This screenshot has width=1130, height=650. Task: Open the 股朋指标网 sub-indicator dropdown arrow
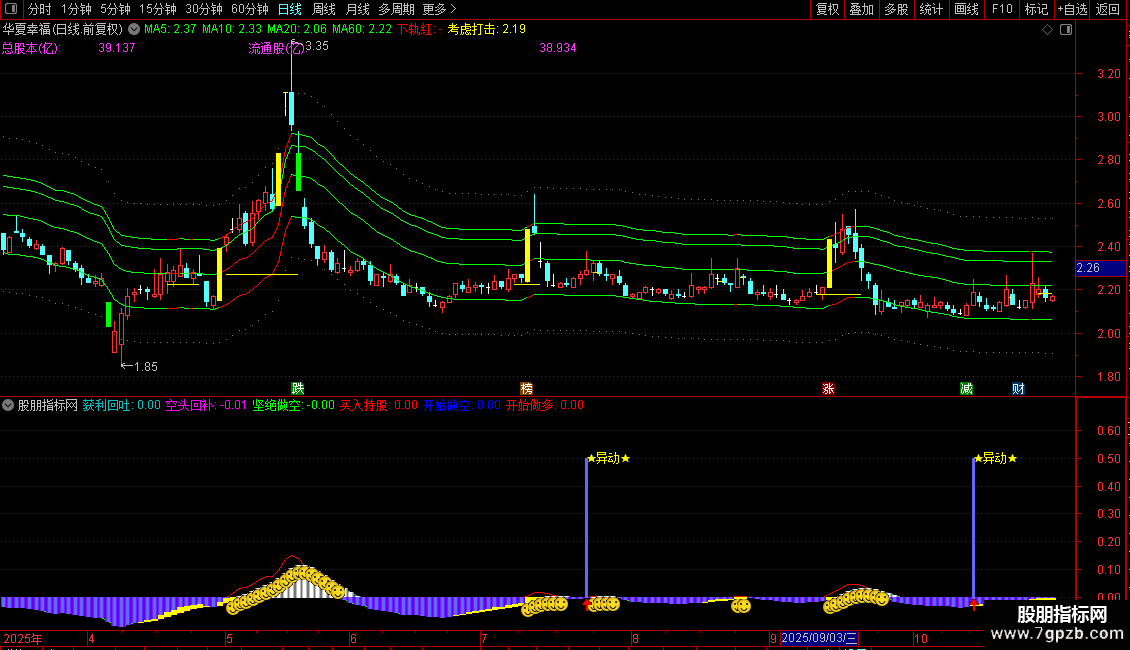(x=9, y=406)
